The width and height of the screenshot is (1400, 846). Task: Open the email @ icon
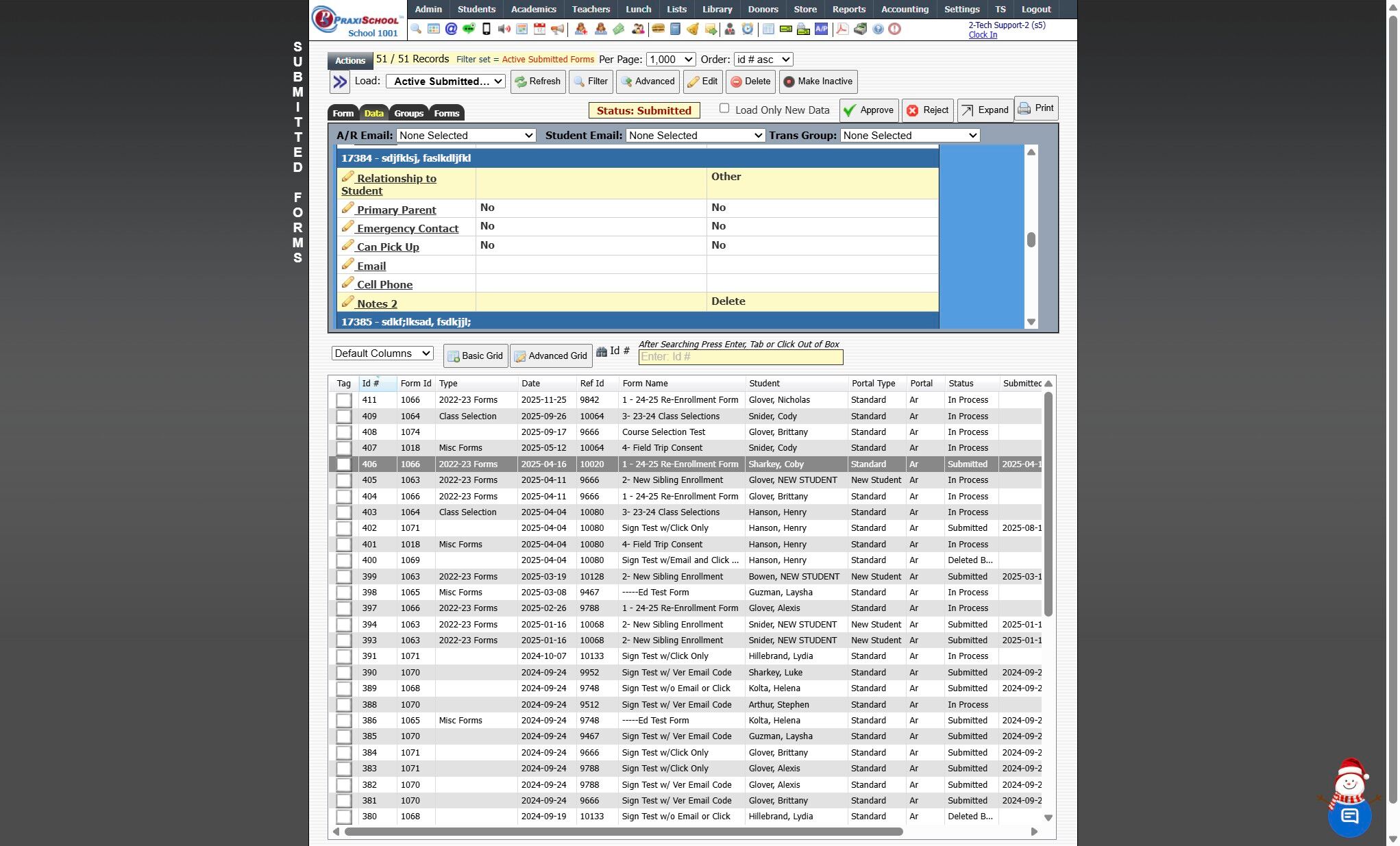click(x=451, y=29)
